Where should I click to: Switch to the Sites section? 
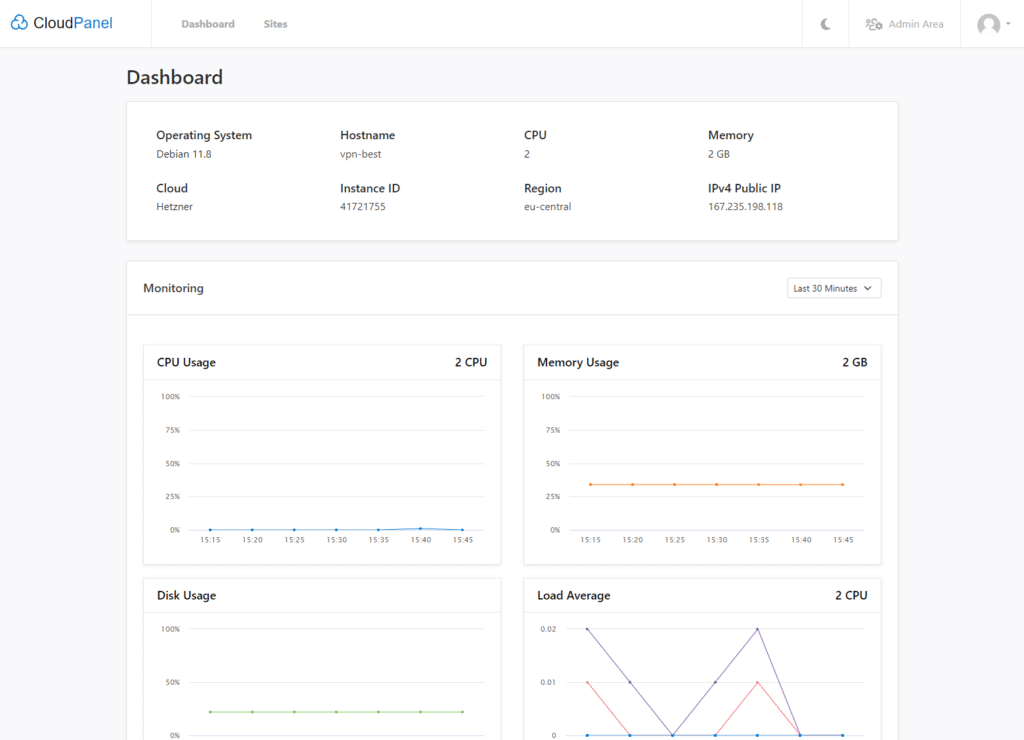click(x=275, y=23)
